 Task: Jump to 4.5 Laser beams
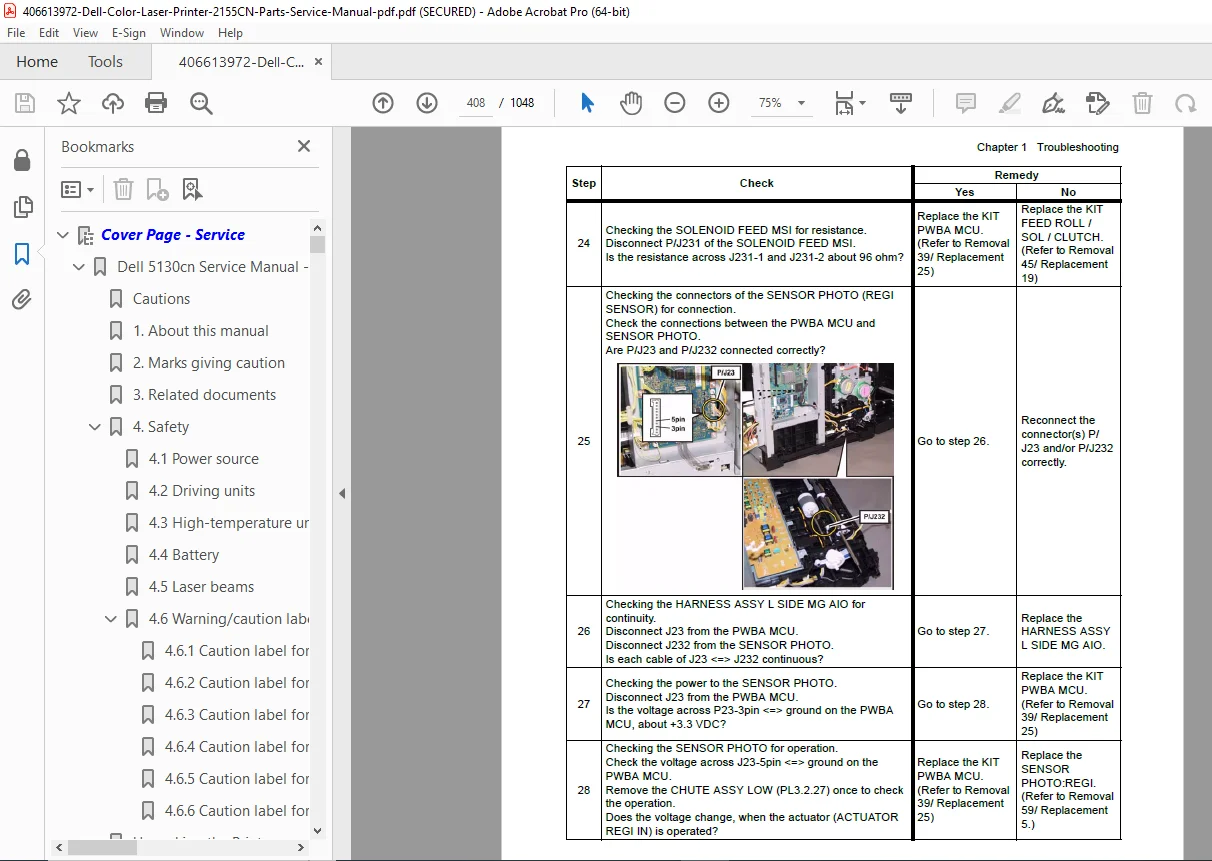pyautogui.click(x=201, y=587)
